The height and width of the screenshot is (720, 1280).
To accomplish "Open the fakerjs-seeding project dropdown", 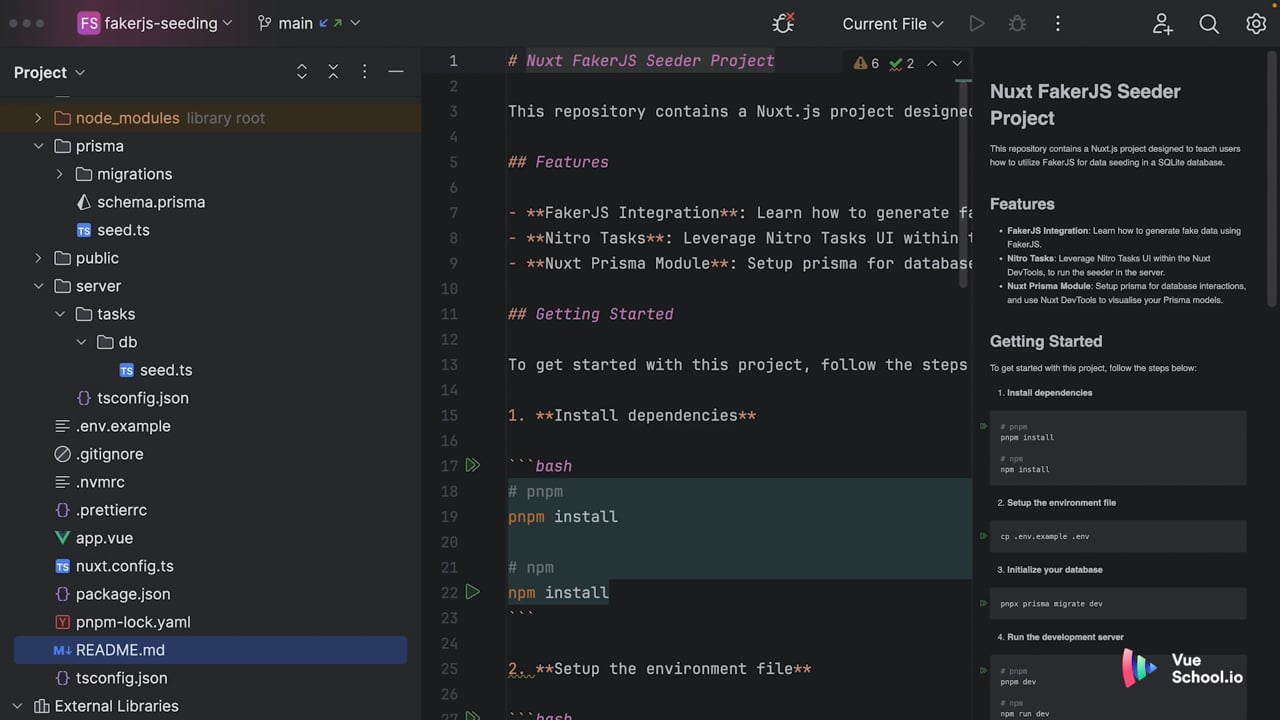I will pos(155,23).
